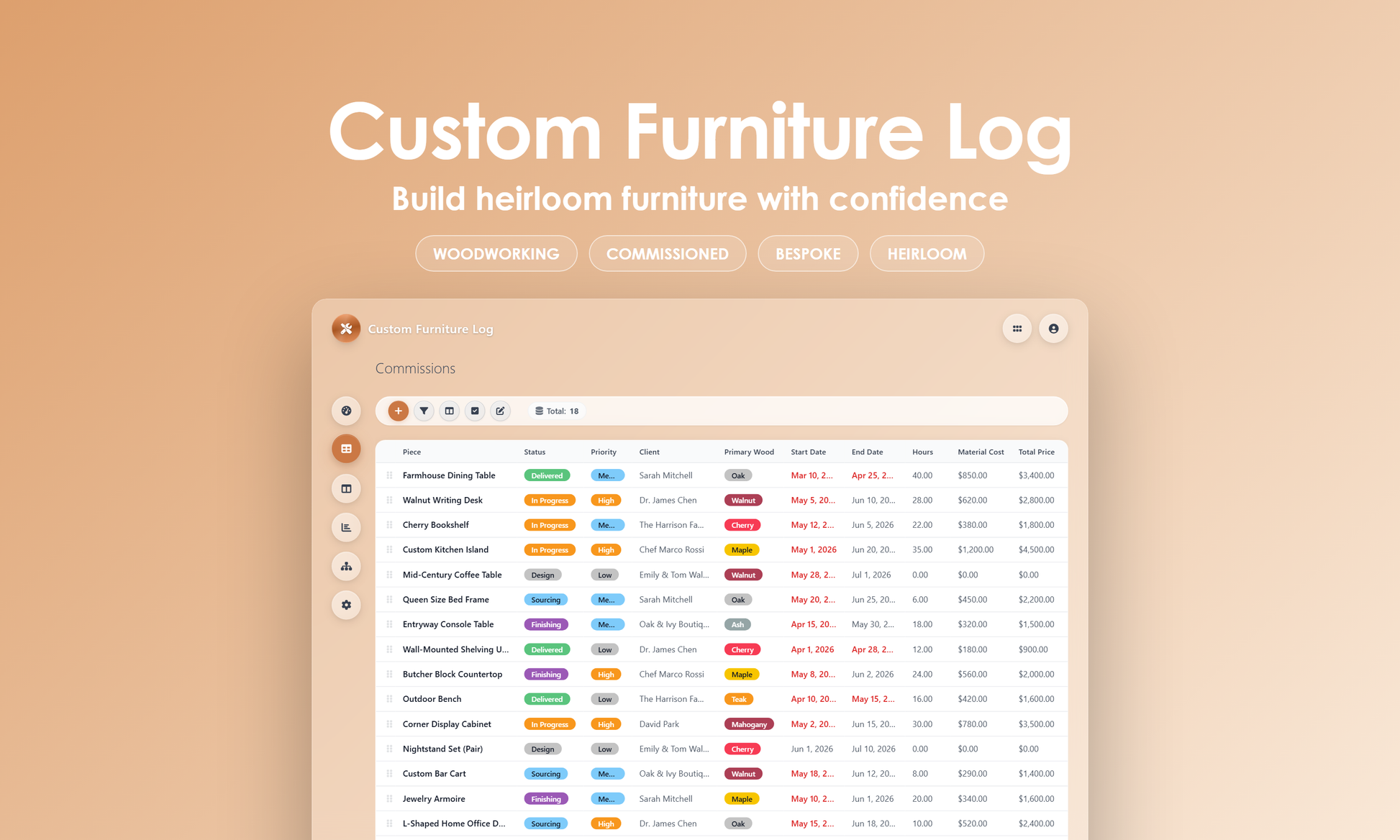The height and width of the screenshot is (840, 1400).
Task: Grab the Farmhouse Dining Table row handle
Action: pyautogui.click(x=389, y=475)
